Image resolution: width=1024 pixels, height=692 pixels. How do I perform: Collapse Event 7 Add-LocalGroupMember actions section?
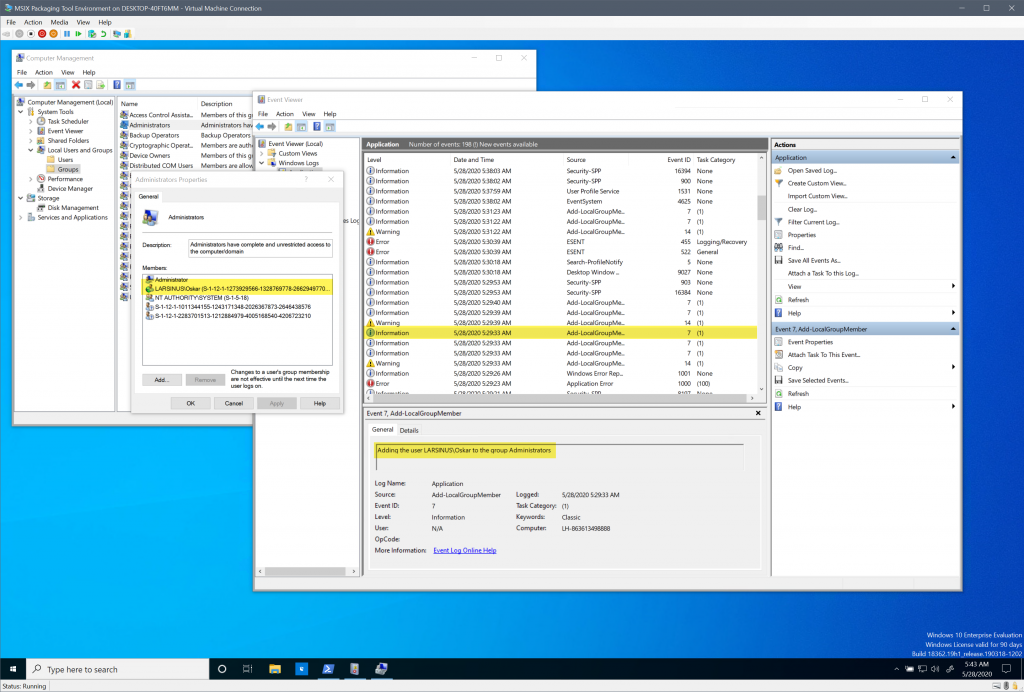[x=953, y=329]
